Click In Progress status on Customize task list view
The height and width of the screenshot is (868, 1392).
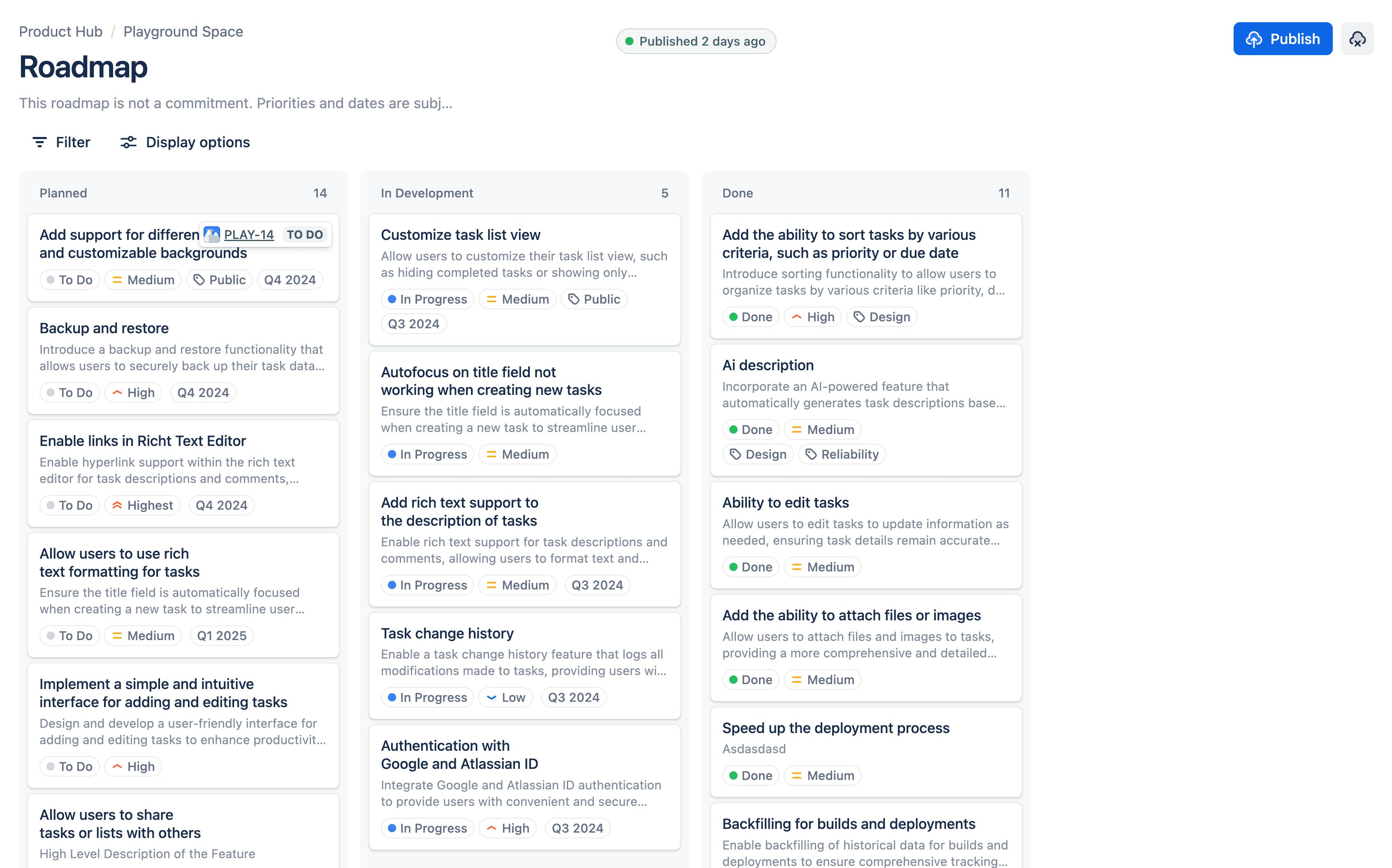tap(427, 299)
